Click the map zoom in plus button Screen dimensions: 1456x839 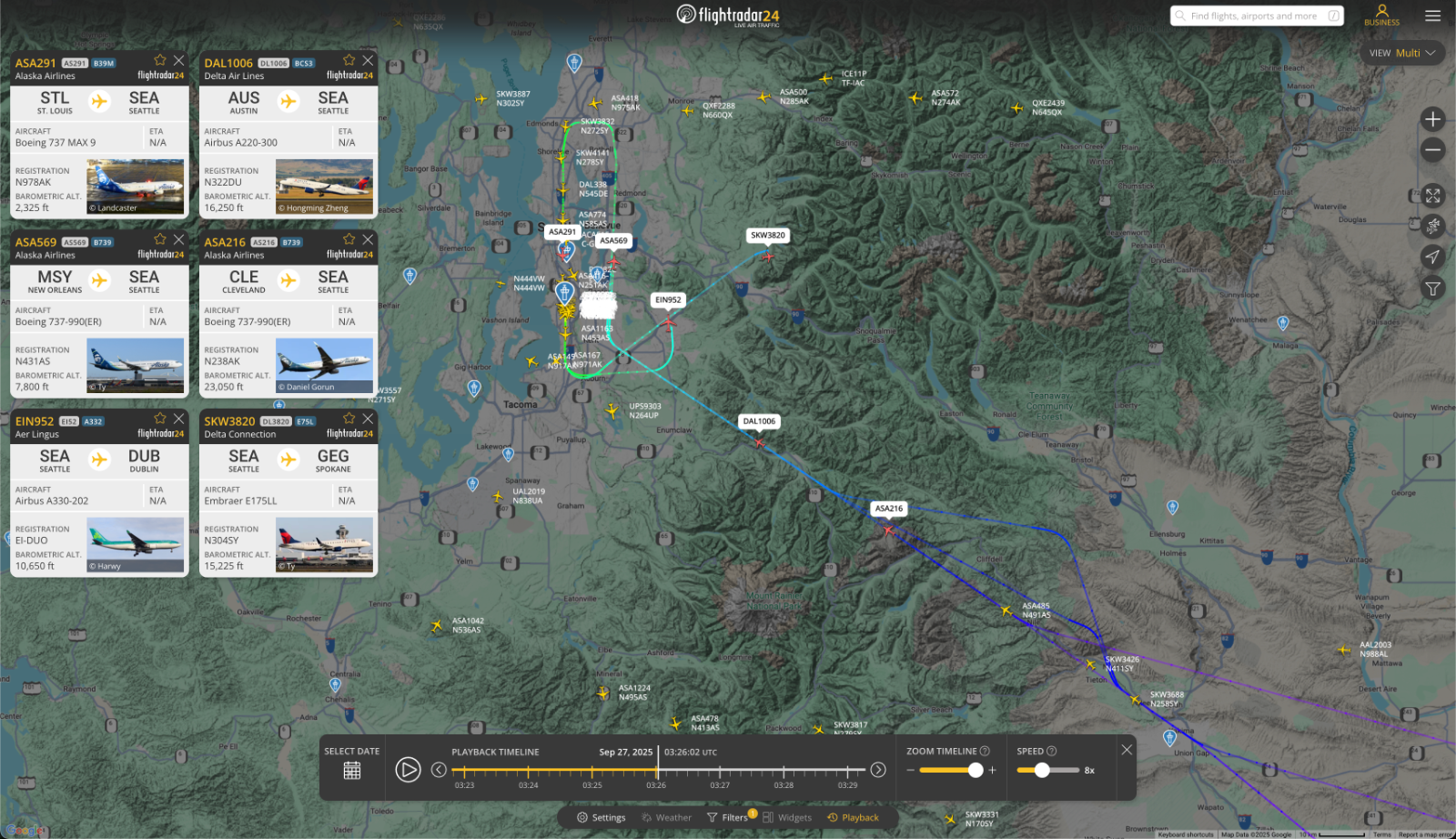click(x=1432, y=119)
